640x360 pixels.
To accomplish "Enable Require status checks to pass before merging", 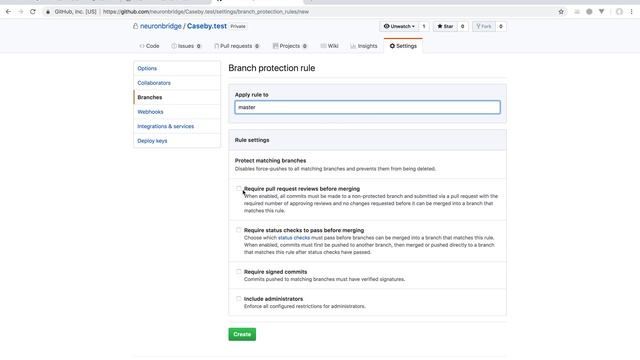I will pyautogui.click(x=239, y=230).
